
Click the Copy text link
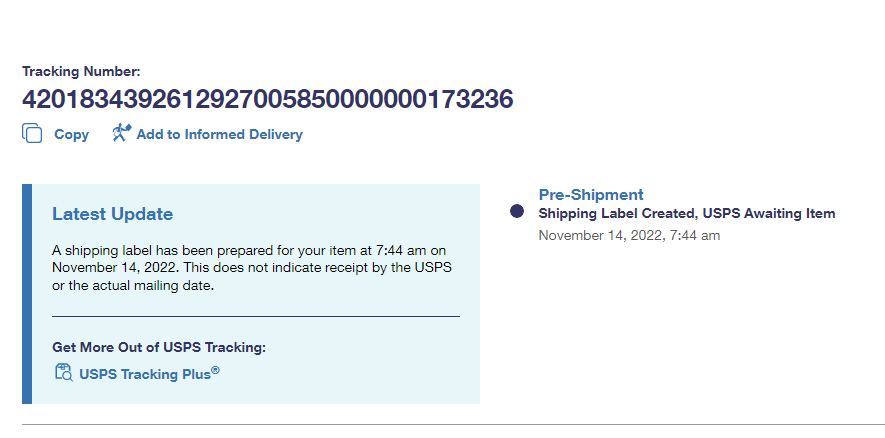point(71,134)
